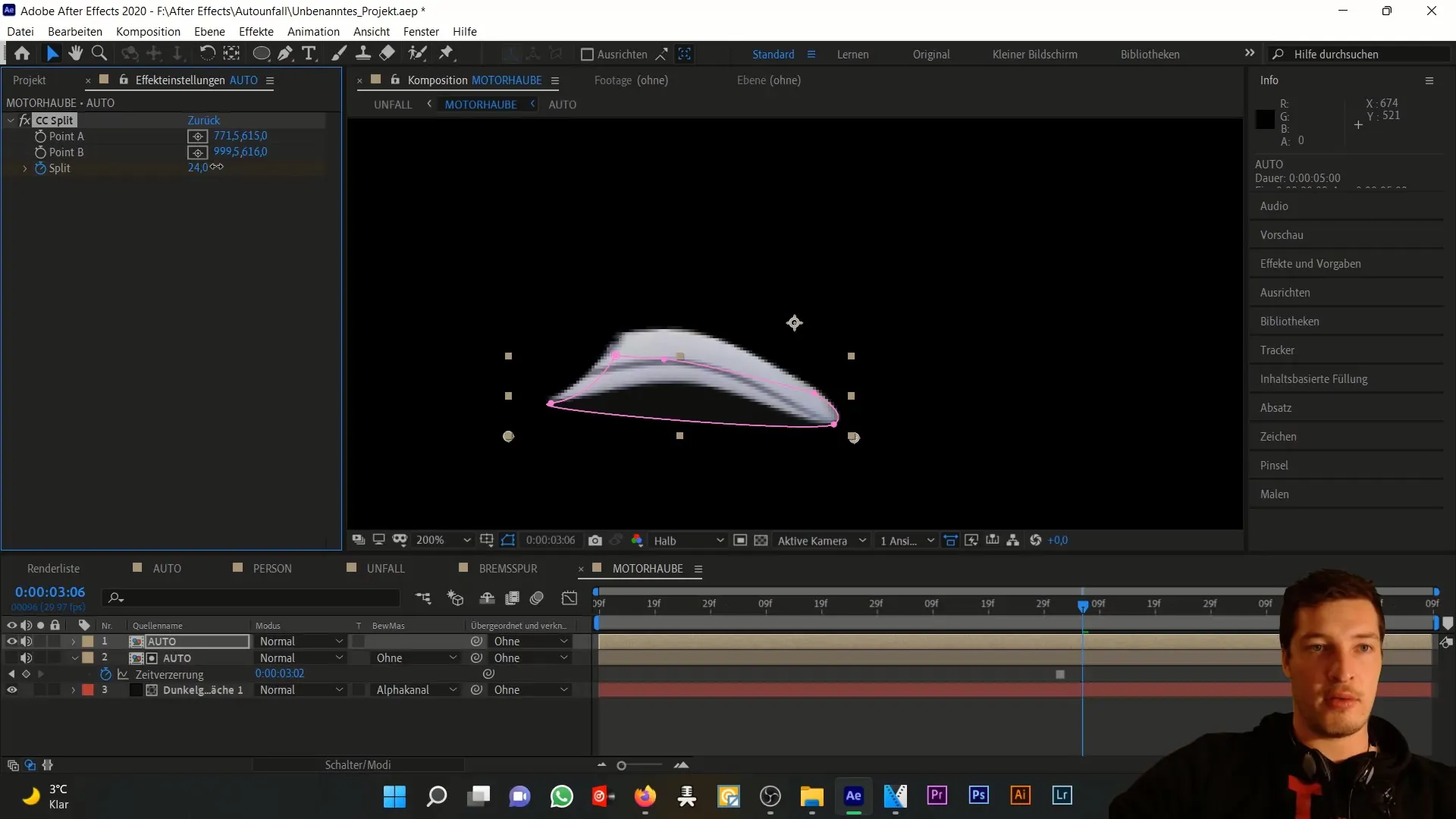Select the Pen tool
The height and width of the screenshot is (819, 1456).
pos(285,54)
